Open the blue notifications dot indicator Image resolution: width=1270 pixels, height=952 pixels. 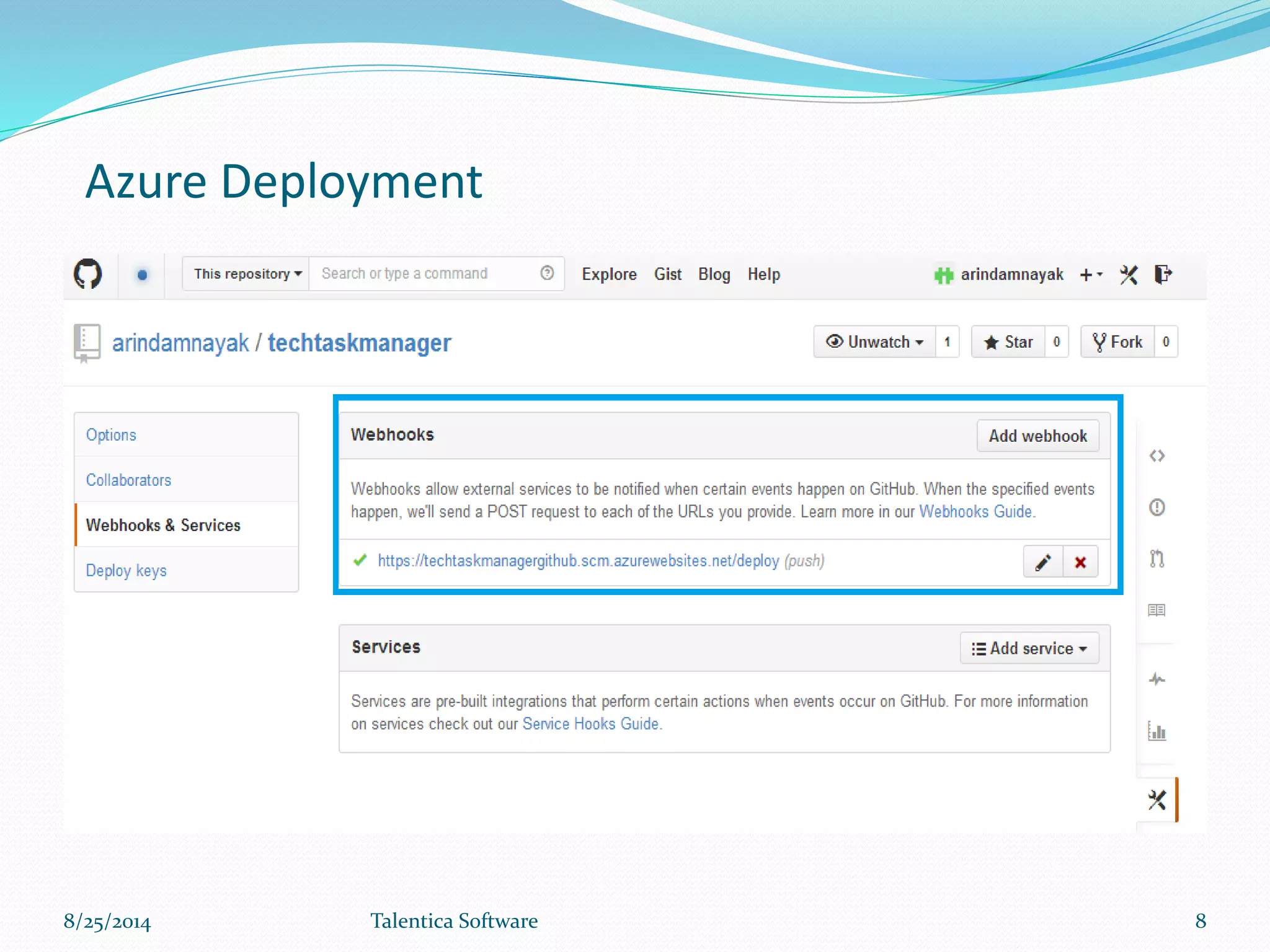[142, 275]
